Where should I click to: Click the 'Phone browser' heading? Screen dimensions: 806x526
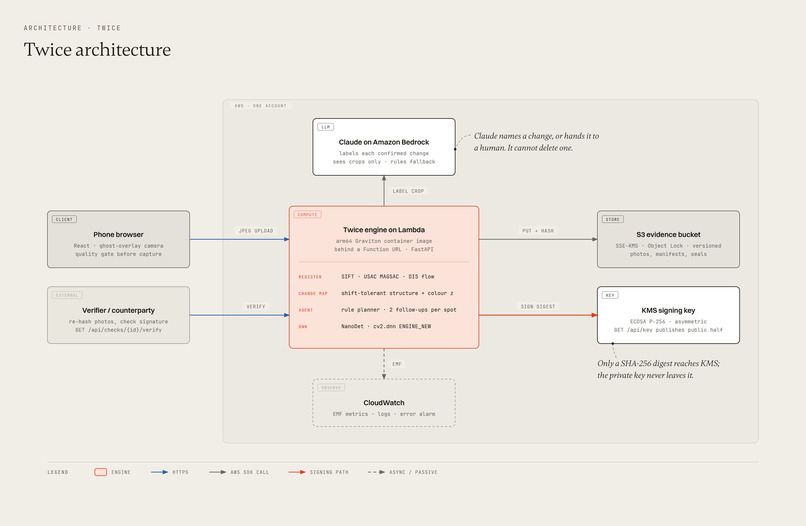(118, 234)
